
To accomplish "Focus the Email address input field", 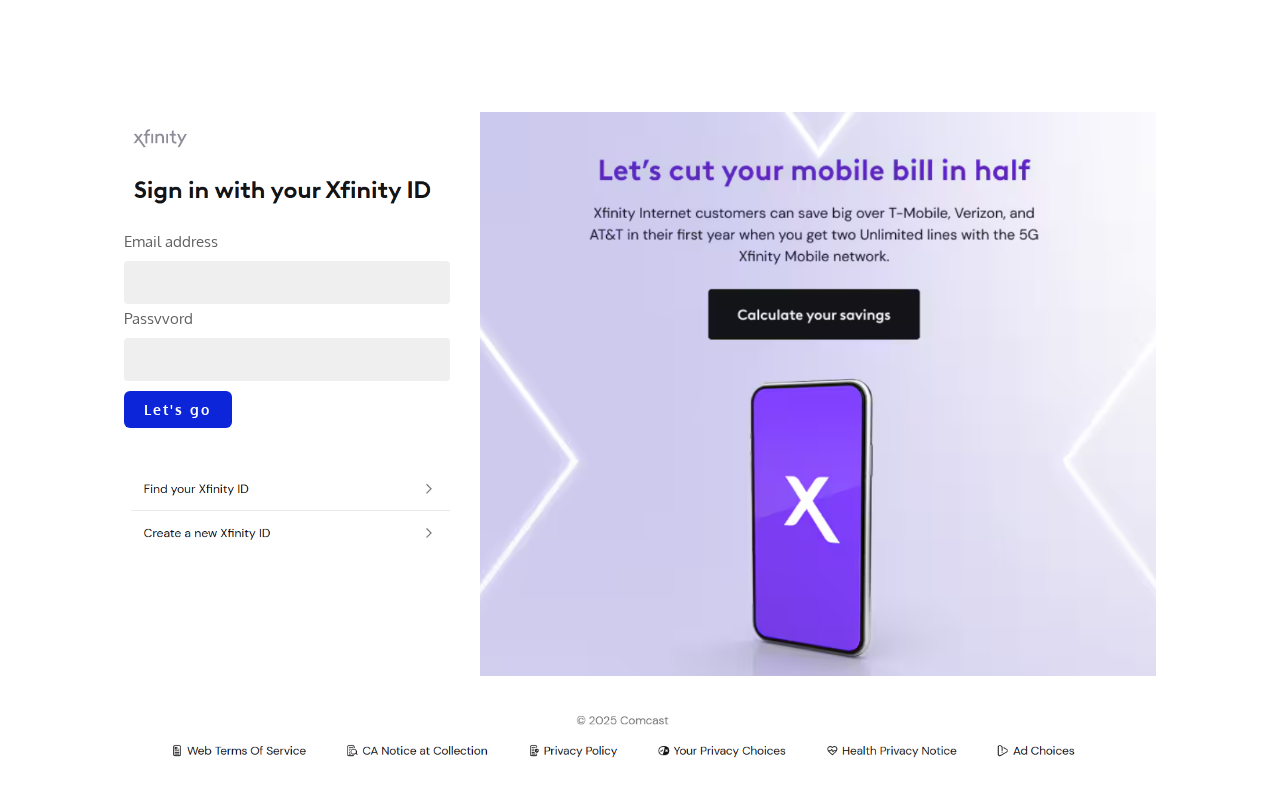I will coord(287,282).
